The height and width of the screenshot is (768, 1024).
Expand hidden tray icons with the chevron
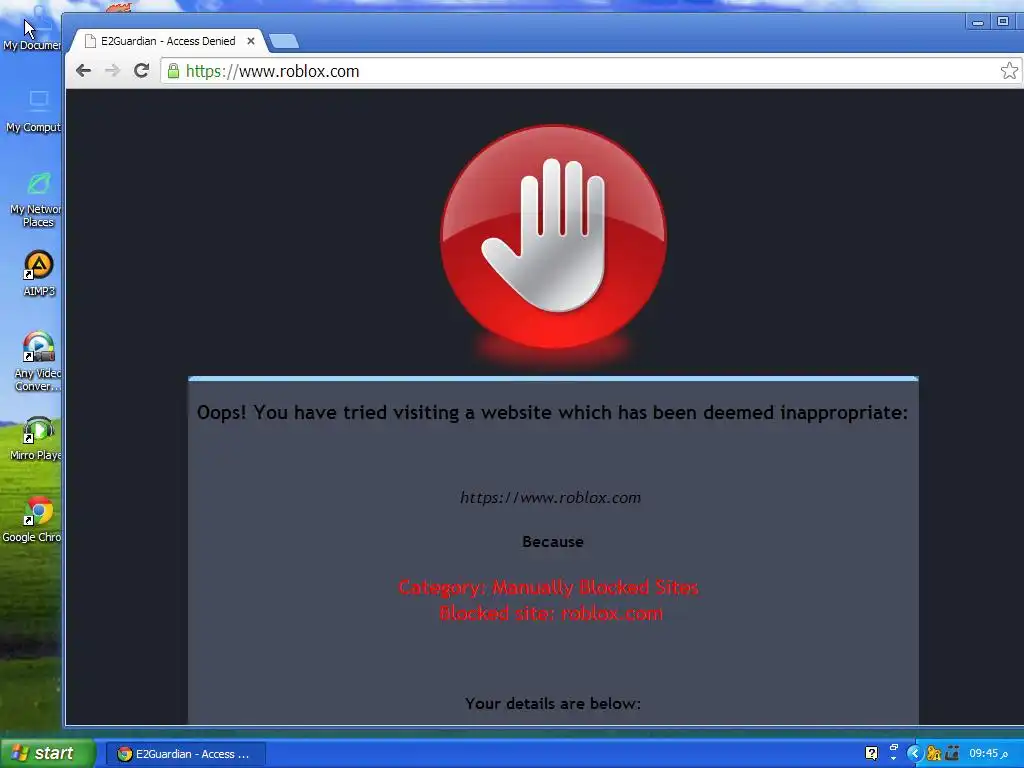click(x=914, y=754)
